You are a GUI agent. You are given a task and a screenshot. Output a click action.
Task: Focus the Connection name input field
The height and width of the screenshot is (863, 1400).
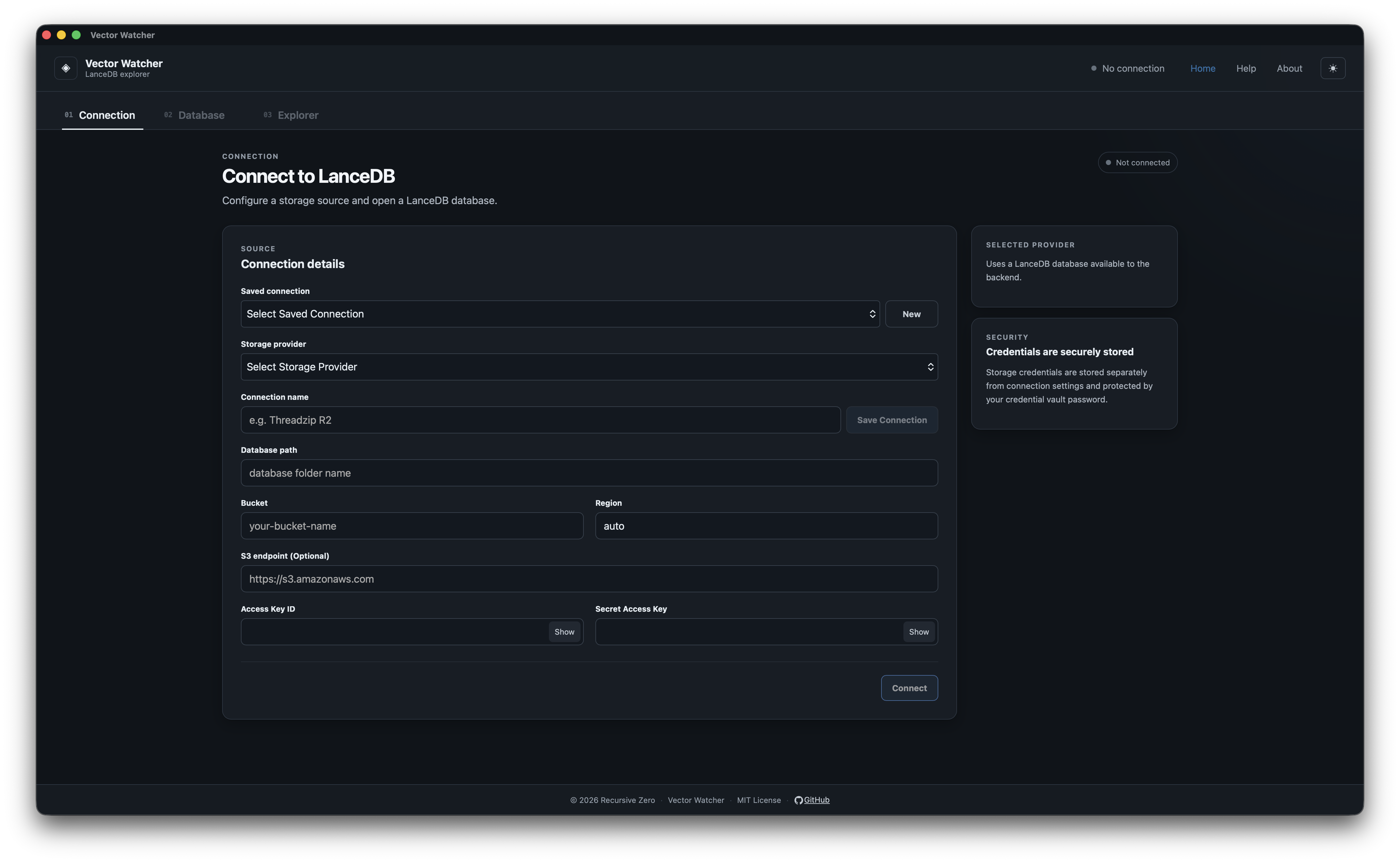(540, 420)
